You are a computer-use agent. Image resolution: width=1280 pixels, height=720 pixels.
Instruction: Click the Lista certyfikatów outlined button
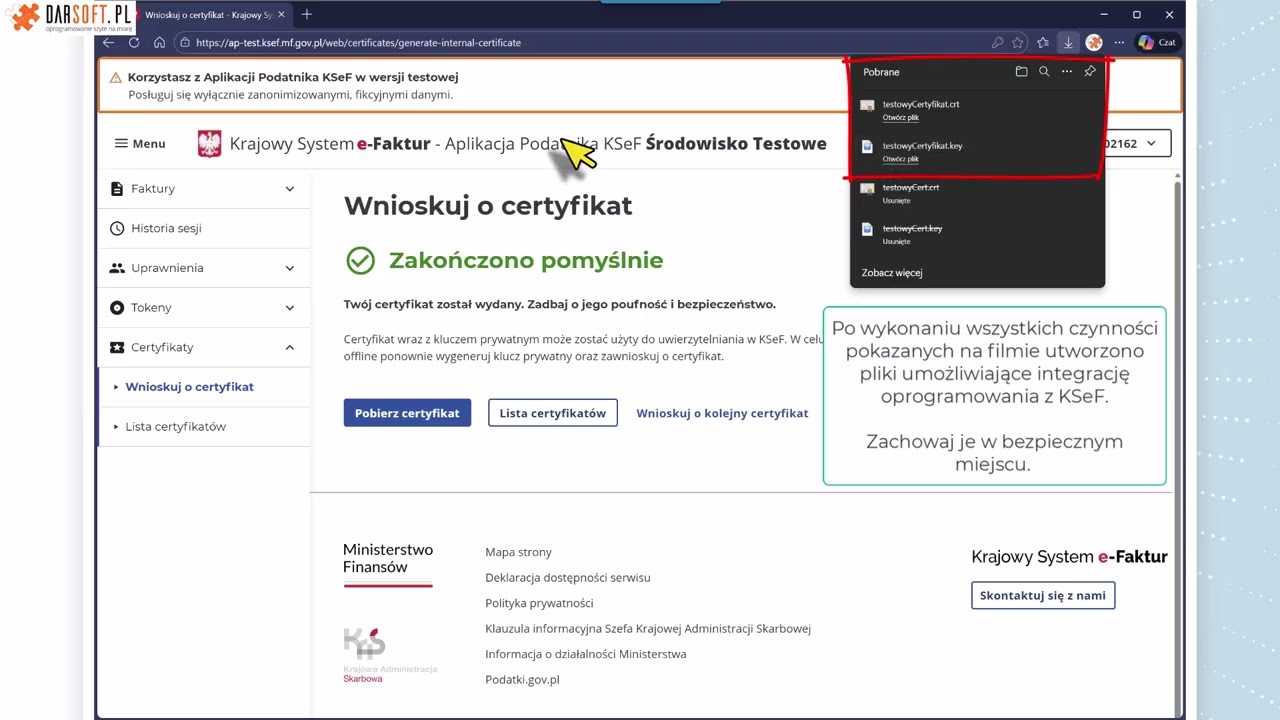point(553,413)
